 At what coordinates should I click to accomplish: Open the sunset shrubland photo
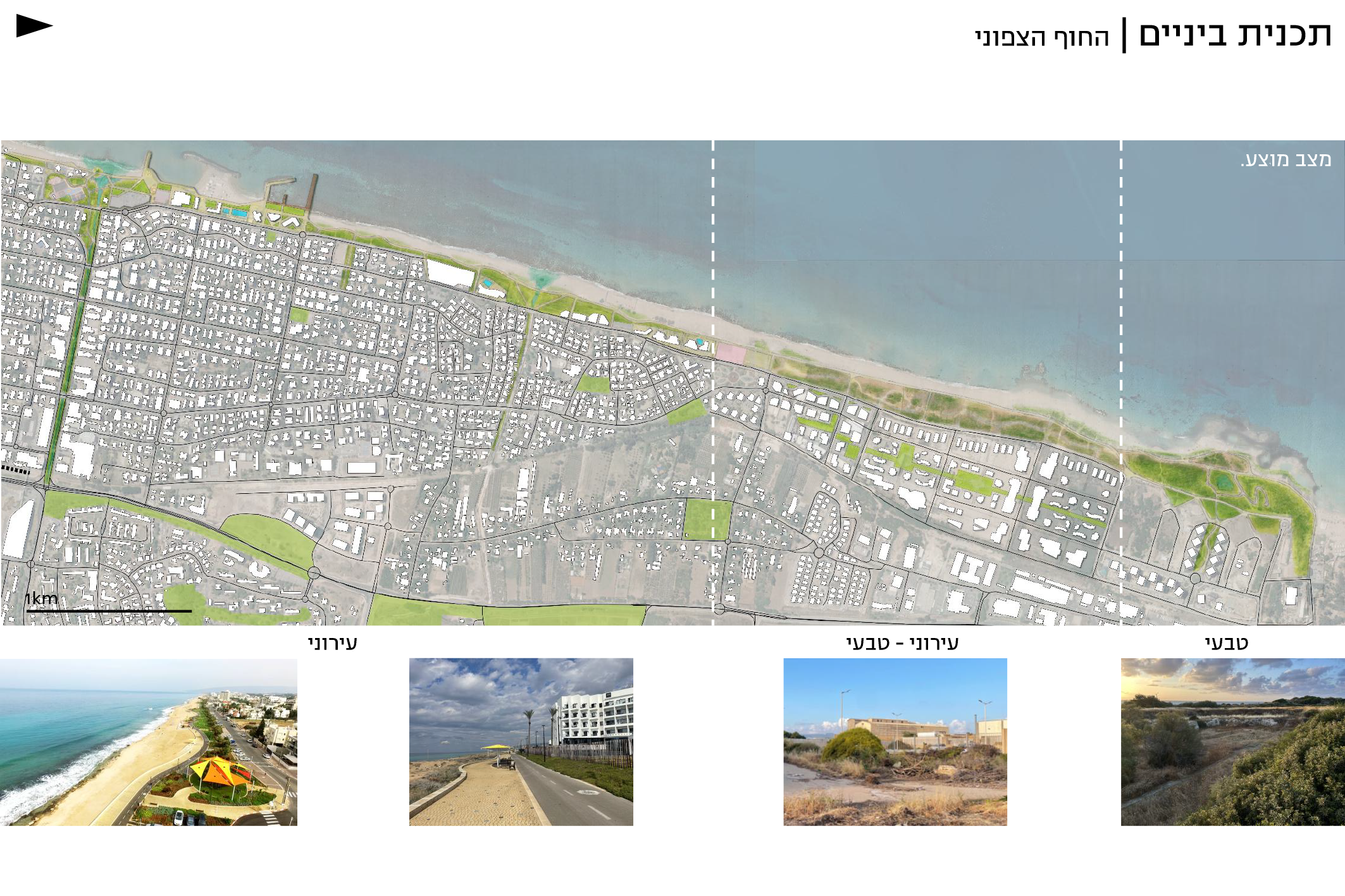[x=1232, y=742]
